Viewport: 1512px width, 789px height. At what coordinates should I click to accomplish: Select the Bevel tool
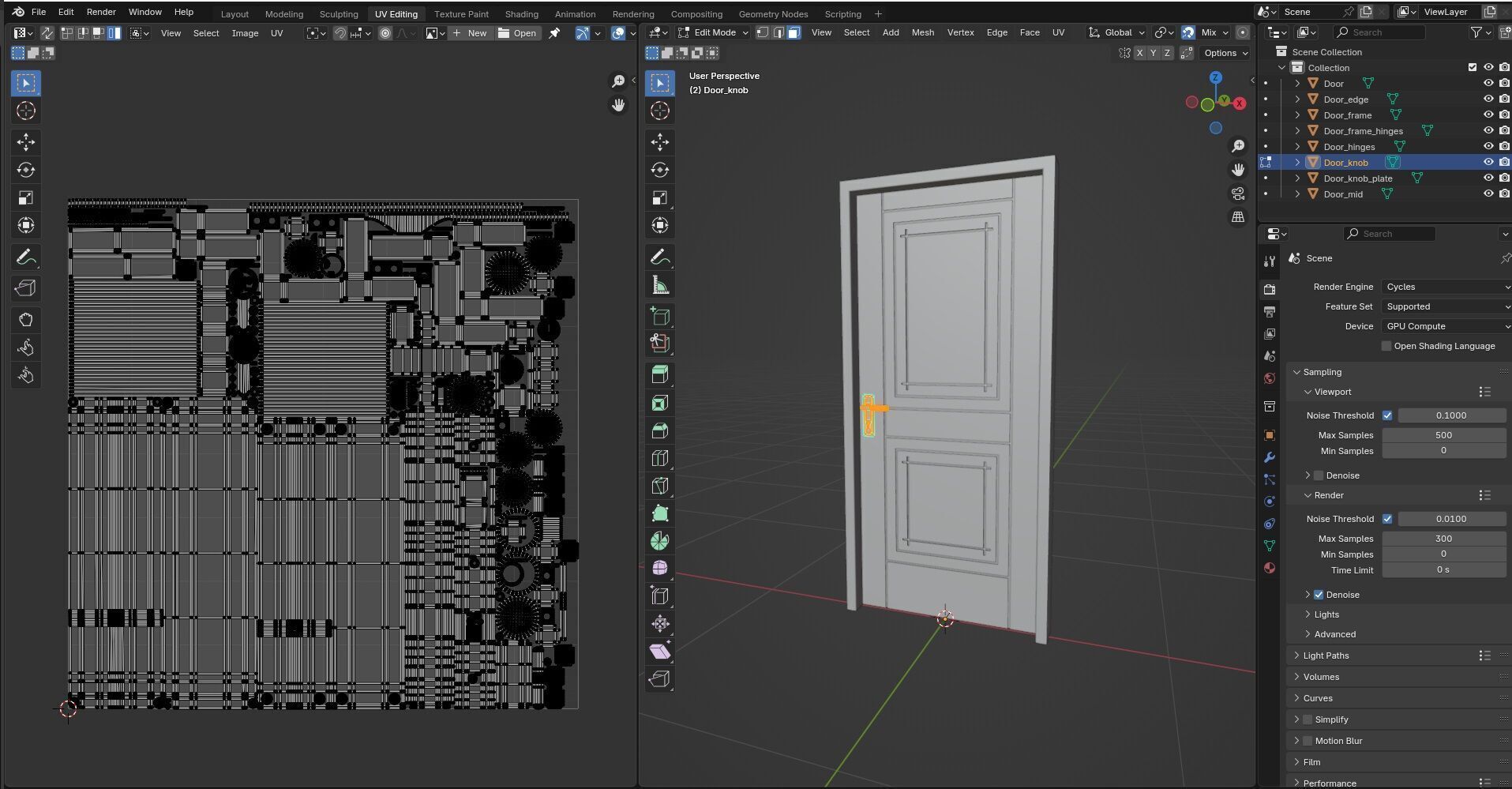point(660,430)
